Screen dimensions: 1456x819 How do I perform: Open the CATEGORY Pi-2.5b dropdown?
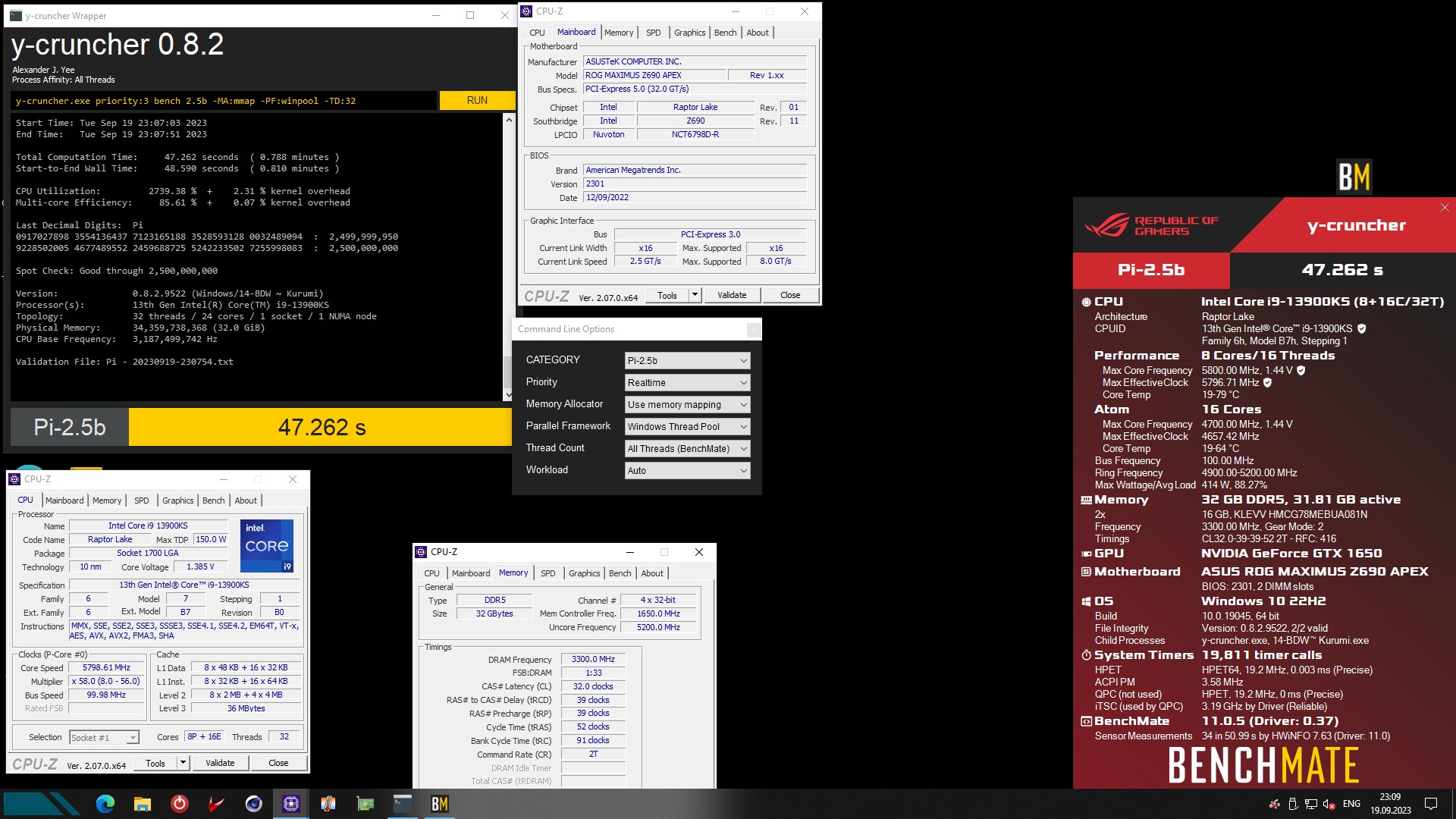coord(688,361)
